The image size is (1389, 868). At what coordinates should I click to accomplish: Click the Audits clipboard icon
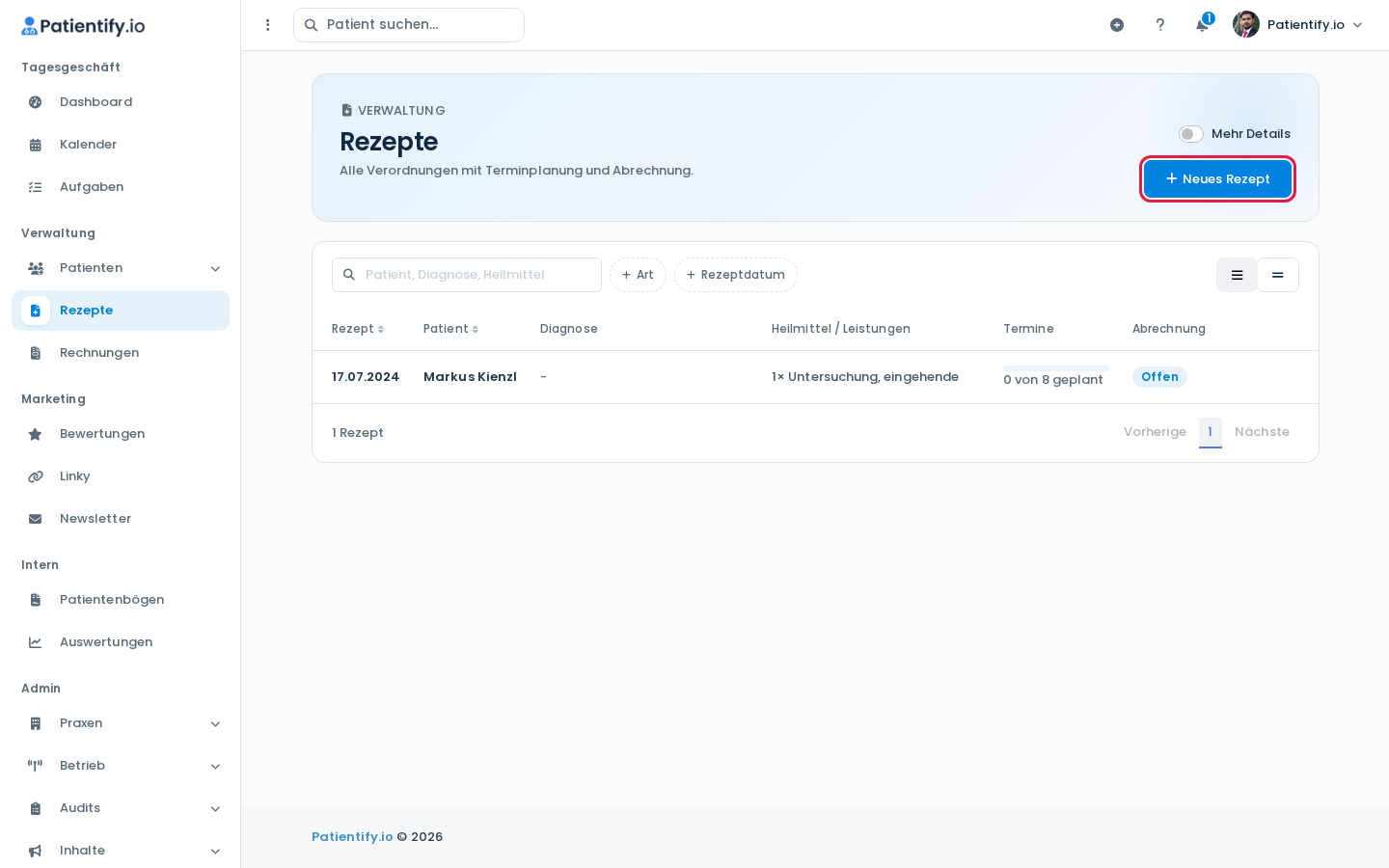click(36, 808)
